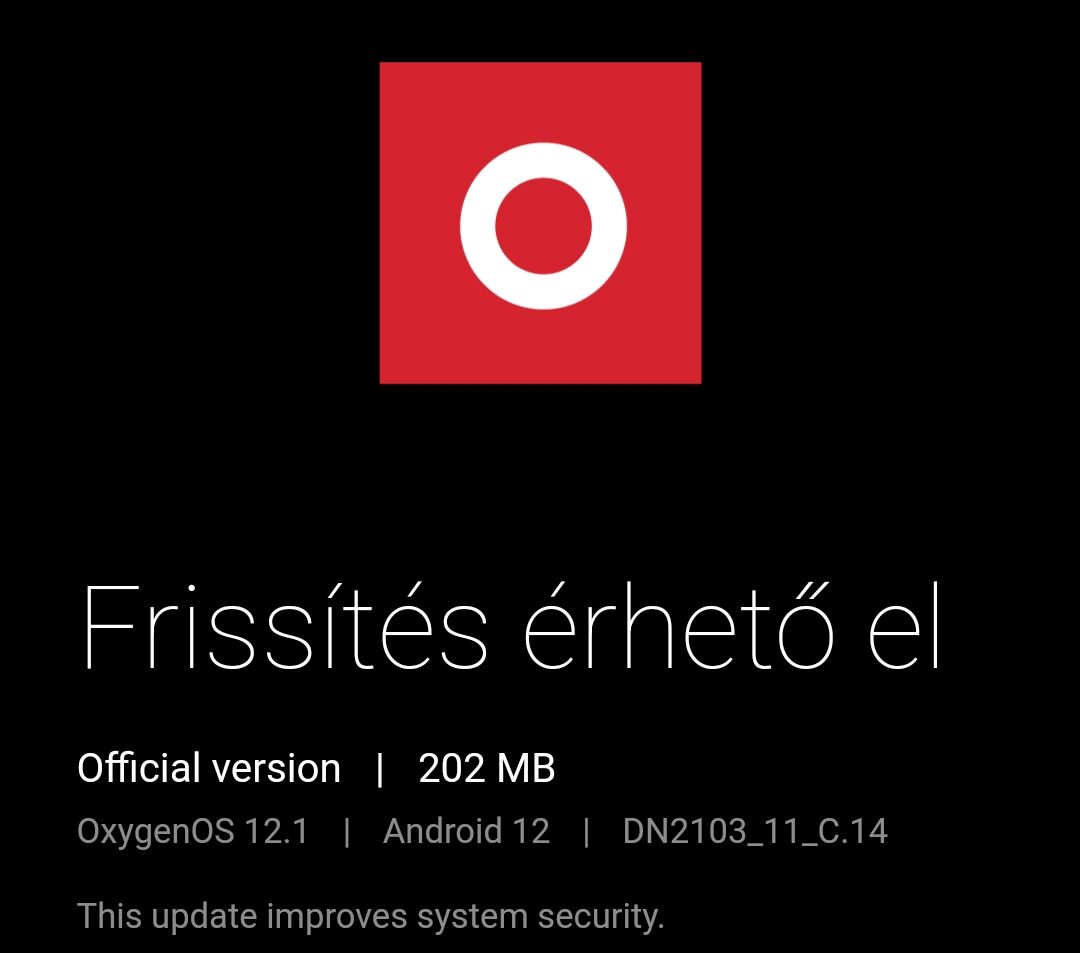Click the Android 12 label
The width and height of the screenshot is (1080, 953).
[x=466, y=830]
